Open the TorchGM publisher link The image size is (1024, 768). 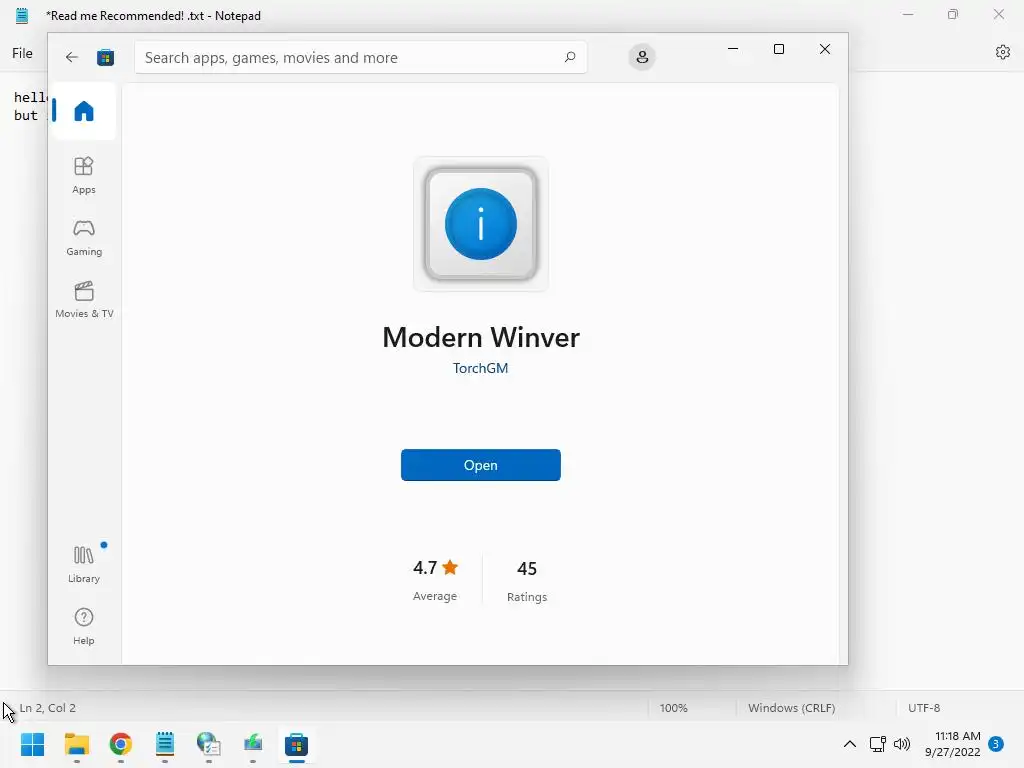pos(481,368)
